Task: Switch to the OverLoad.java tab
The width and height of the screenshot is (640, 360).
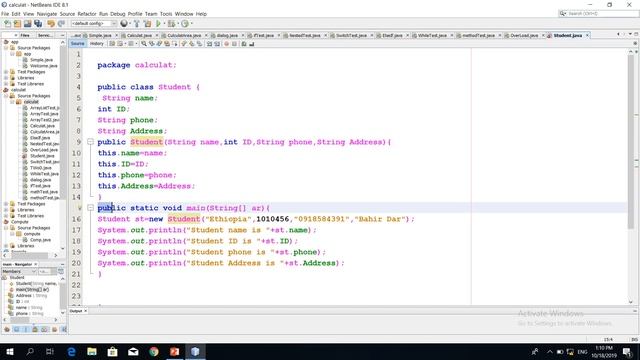Action: tap(524, 36)
